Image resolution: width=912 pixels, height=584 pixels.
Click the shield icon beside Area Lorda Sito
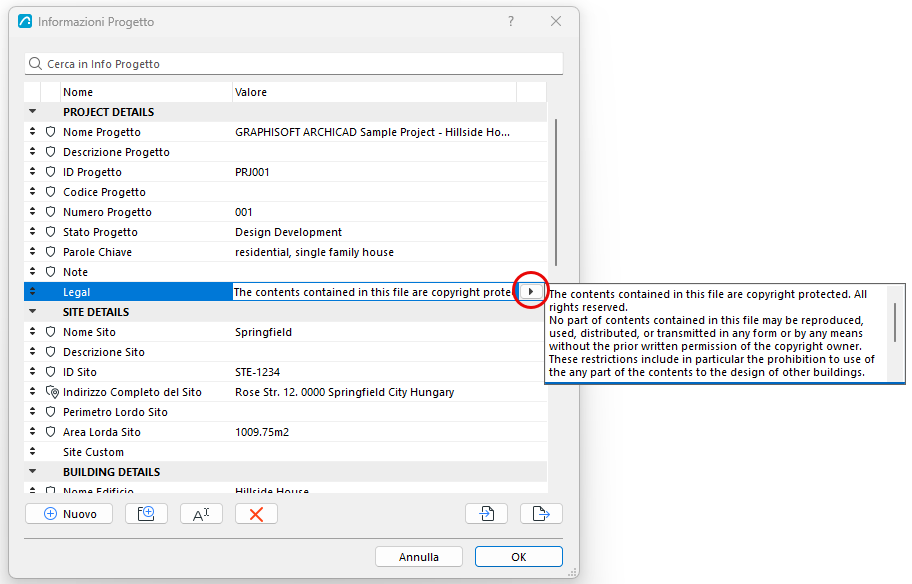point(51,432)
